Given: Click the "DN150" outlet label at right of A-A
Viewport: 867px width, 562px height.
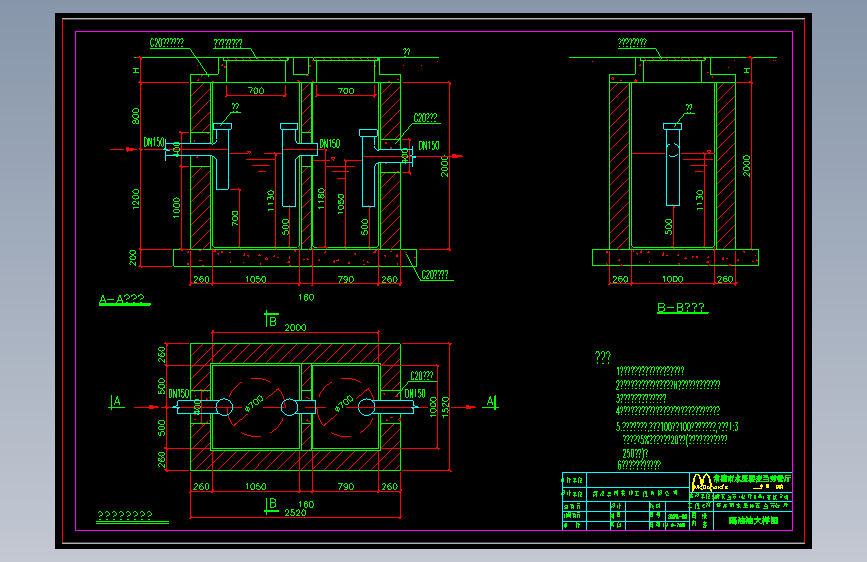Looking at the screenshot, I should click(429, 145).
